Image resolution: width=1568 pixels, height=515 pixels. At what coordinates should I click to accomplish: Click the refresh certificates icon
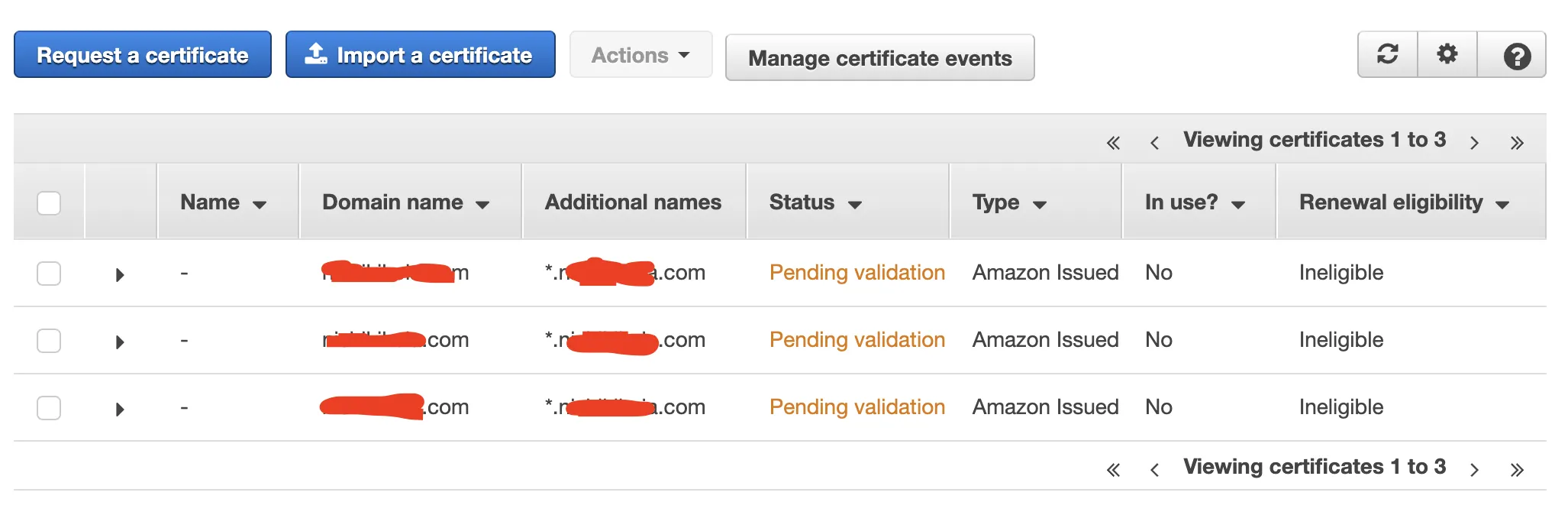point(1387,54)
